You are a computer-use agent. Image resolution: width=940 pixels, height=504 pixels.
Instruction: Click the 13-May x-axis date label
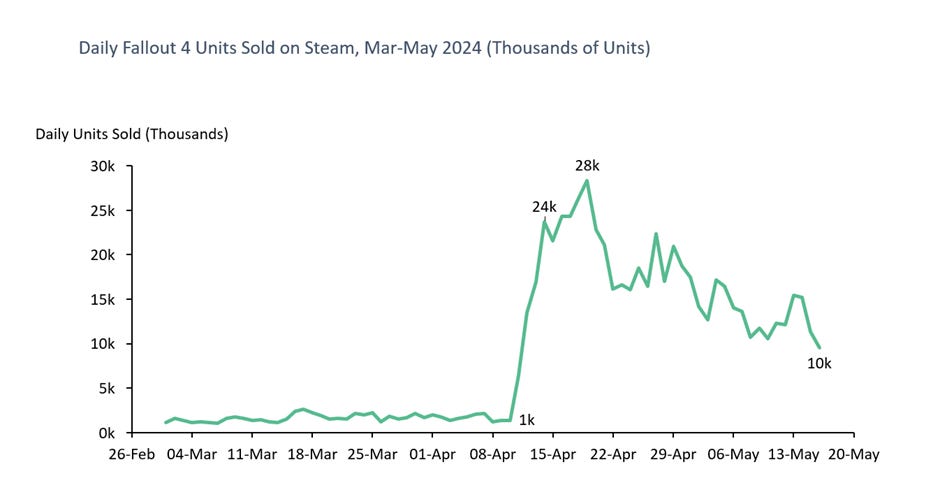tap(793, 456)
